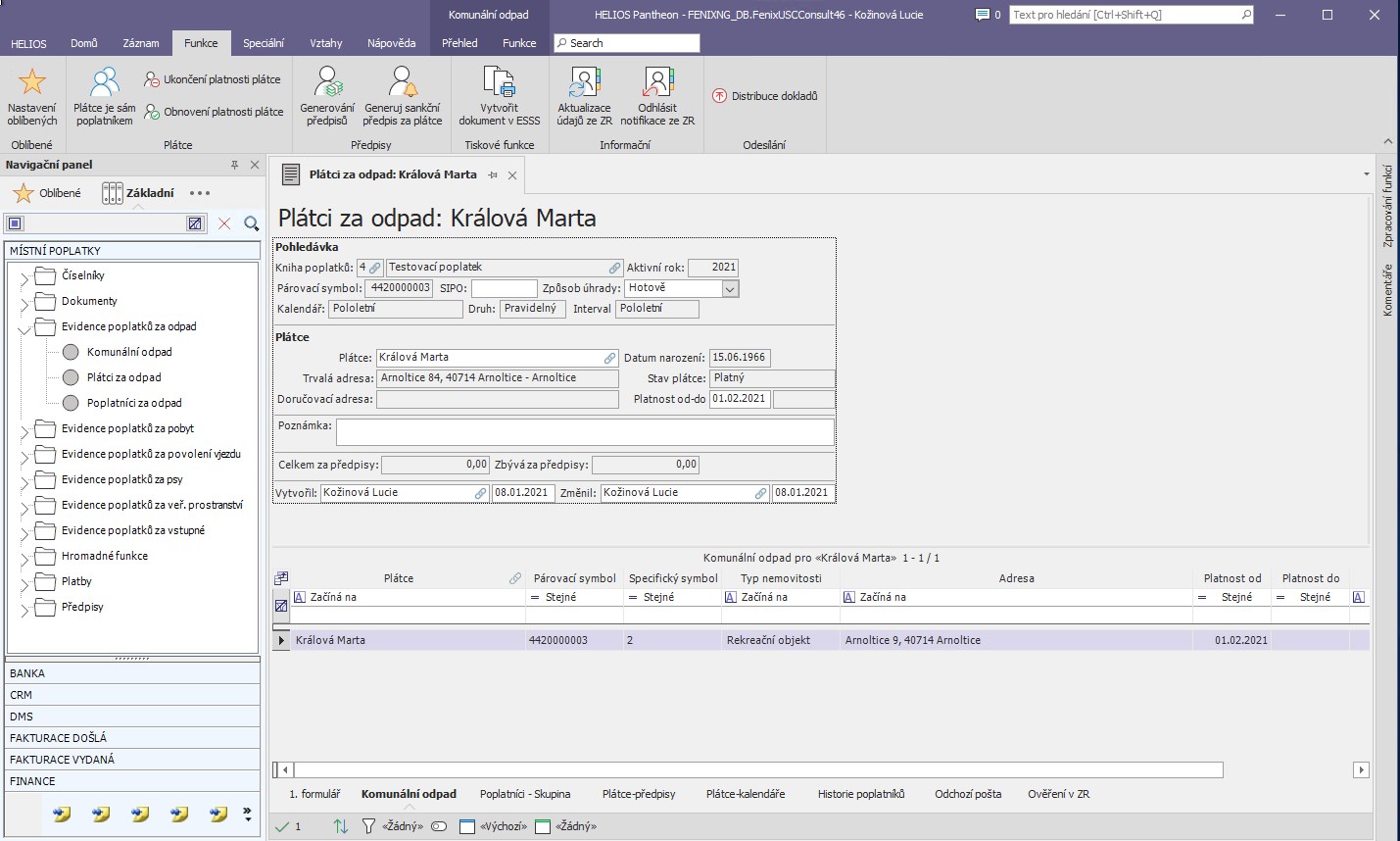Open the Speciální ribbon tab
This screenshot has height=841, width=1400.
click(263, 43)
